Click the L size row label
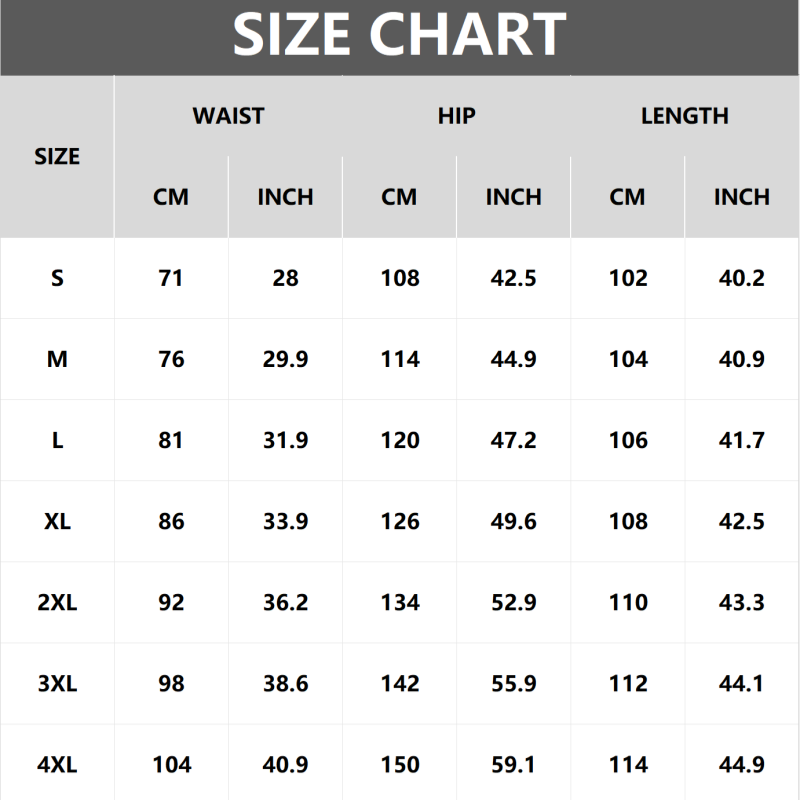This screenshot has height=800, width=800. (57, 440)
